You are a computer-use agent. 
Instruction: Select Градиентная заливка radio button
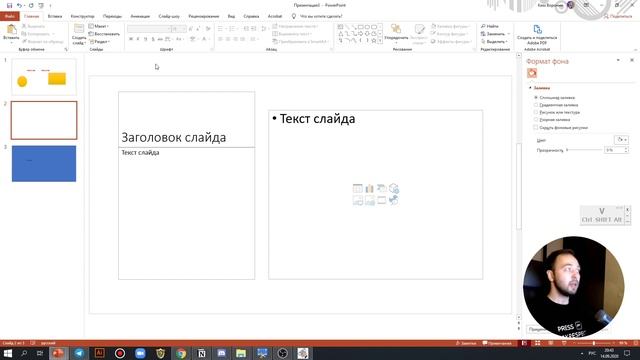536,105
